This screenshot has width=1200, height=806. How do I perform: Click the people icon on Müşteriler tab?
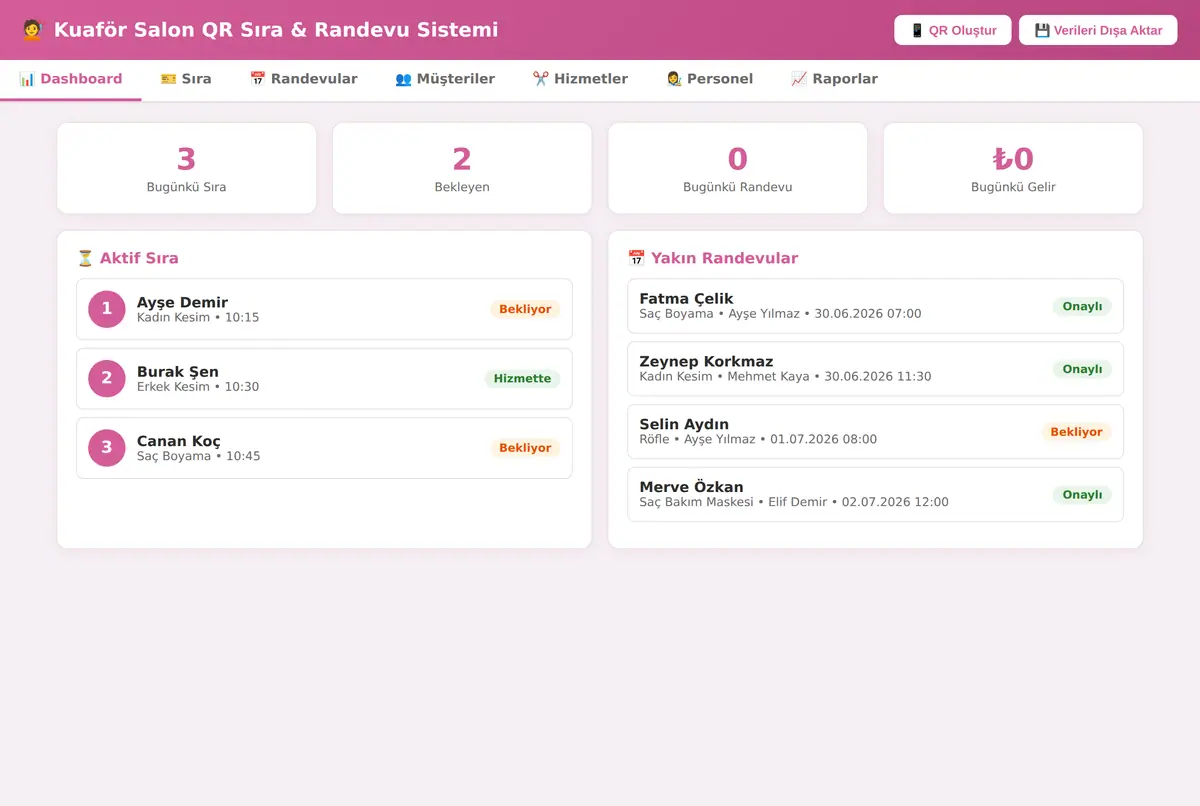(403, 79)
